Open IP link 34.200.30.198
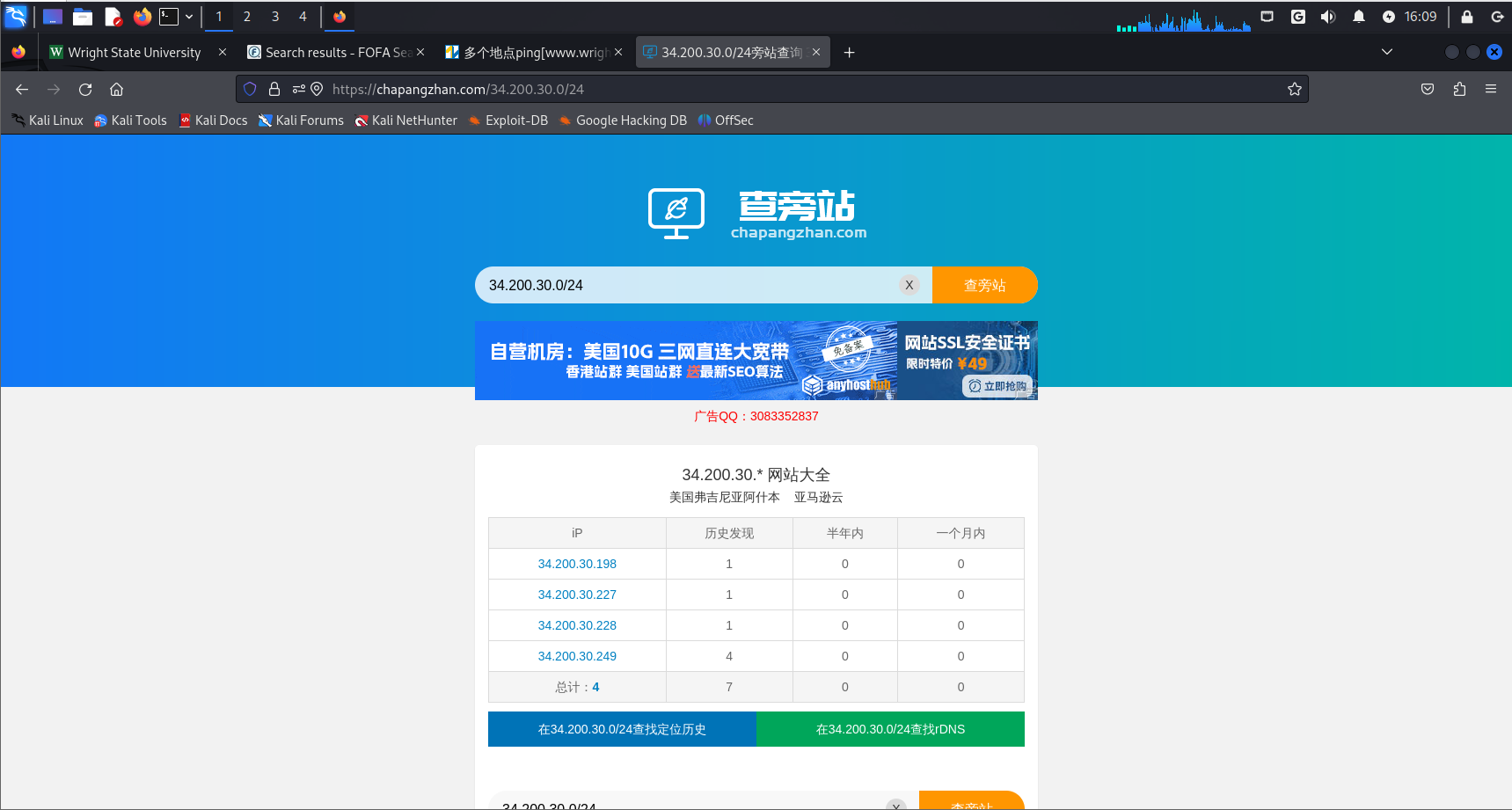 [x=577, y=564]
